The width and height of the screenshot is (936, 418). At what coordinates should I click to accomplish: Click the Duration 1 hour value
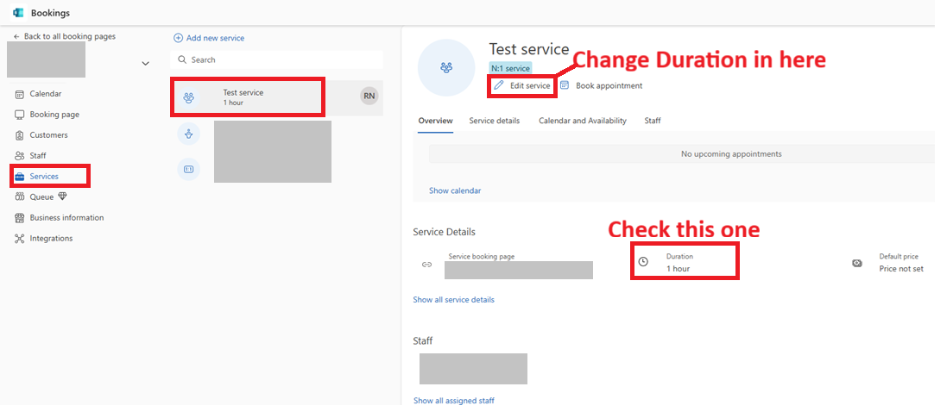coord(678,269)
